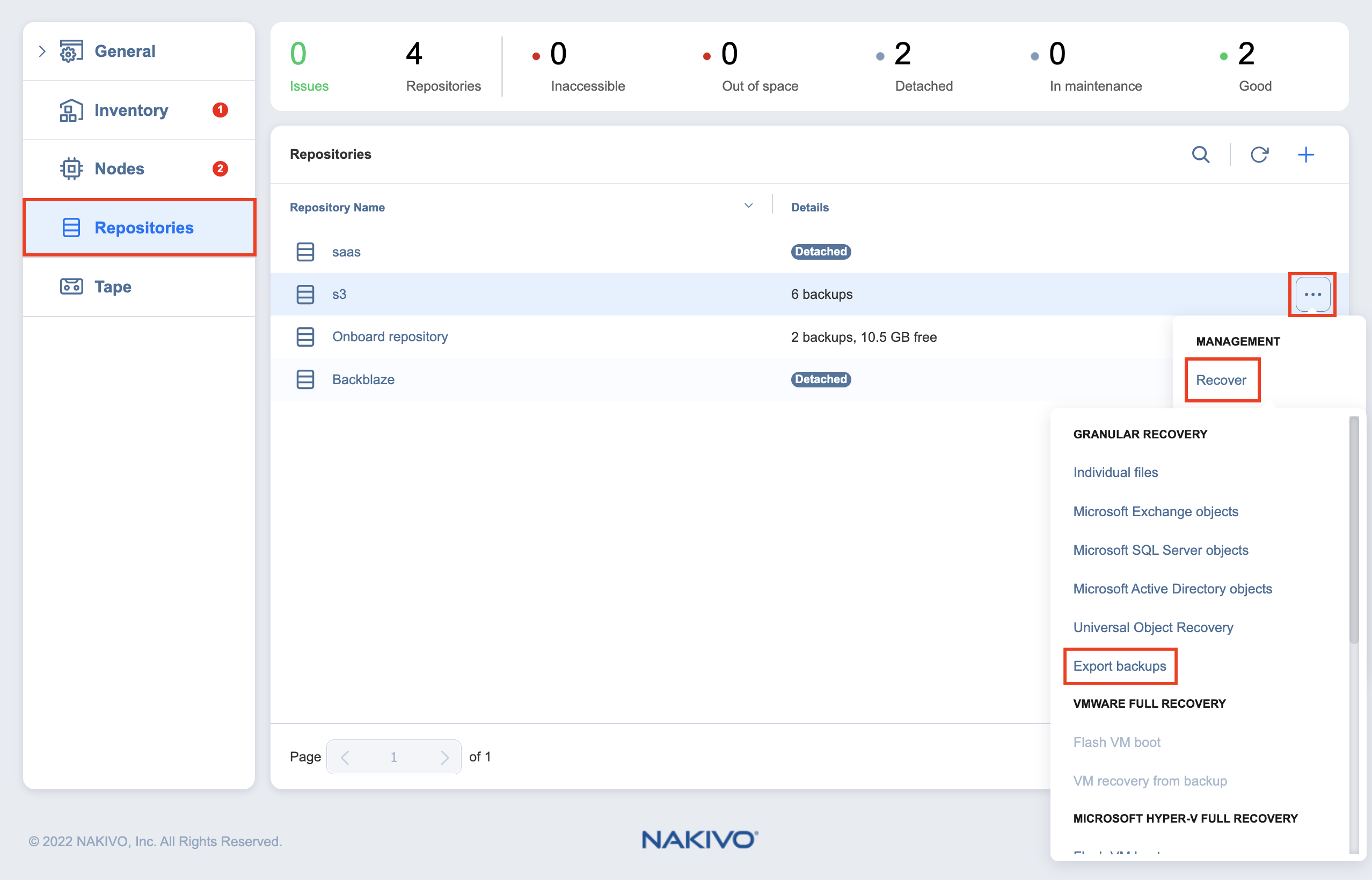1372x880 pixels.
Task: Open the Onboard repository link
Action: coord(390,337)
